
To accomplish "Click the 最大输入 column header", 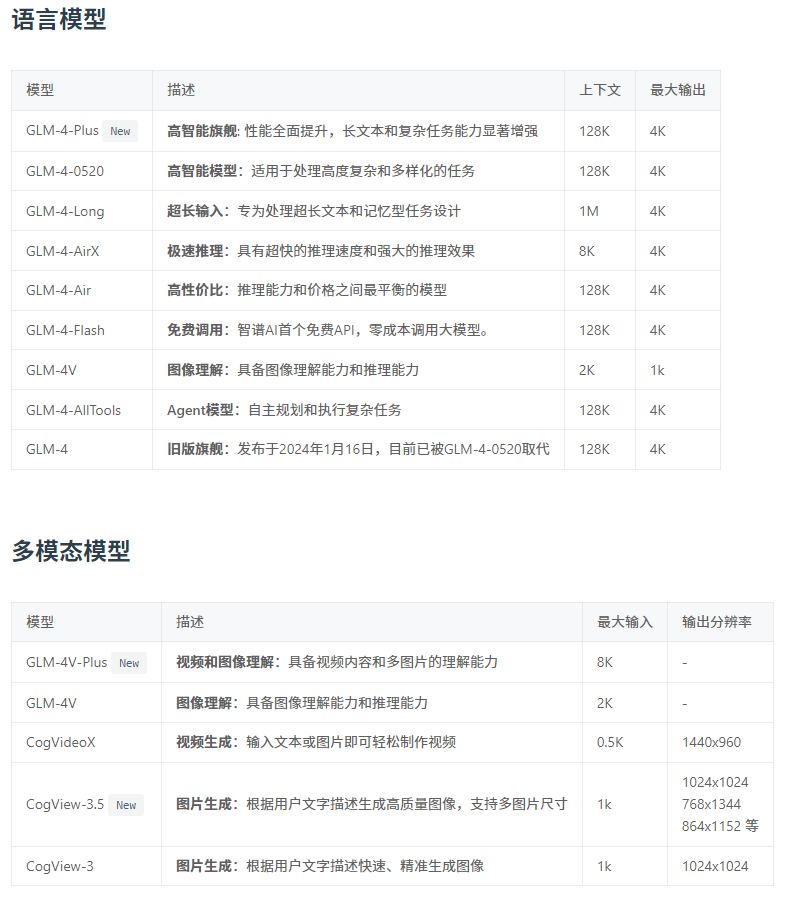I will tap(625, 622).
